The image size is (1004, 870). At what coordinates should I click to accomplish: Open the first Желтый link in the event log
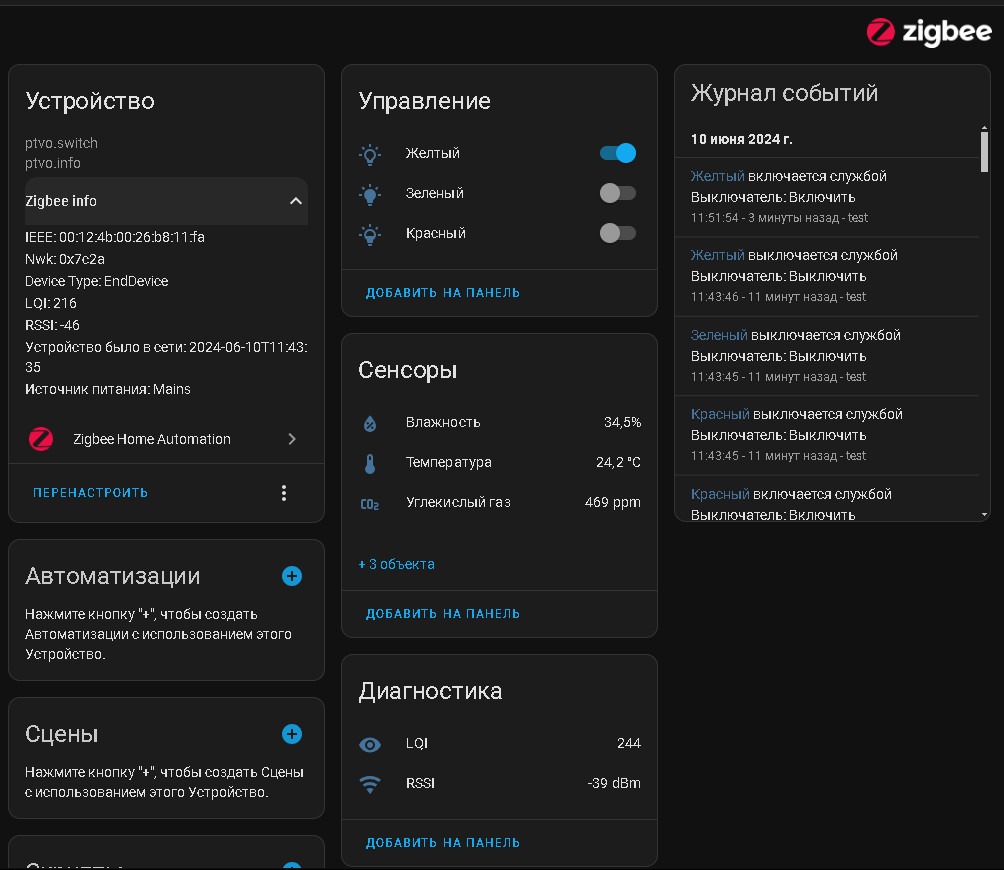click(x=717, y=176)
